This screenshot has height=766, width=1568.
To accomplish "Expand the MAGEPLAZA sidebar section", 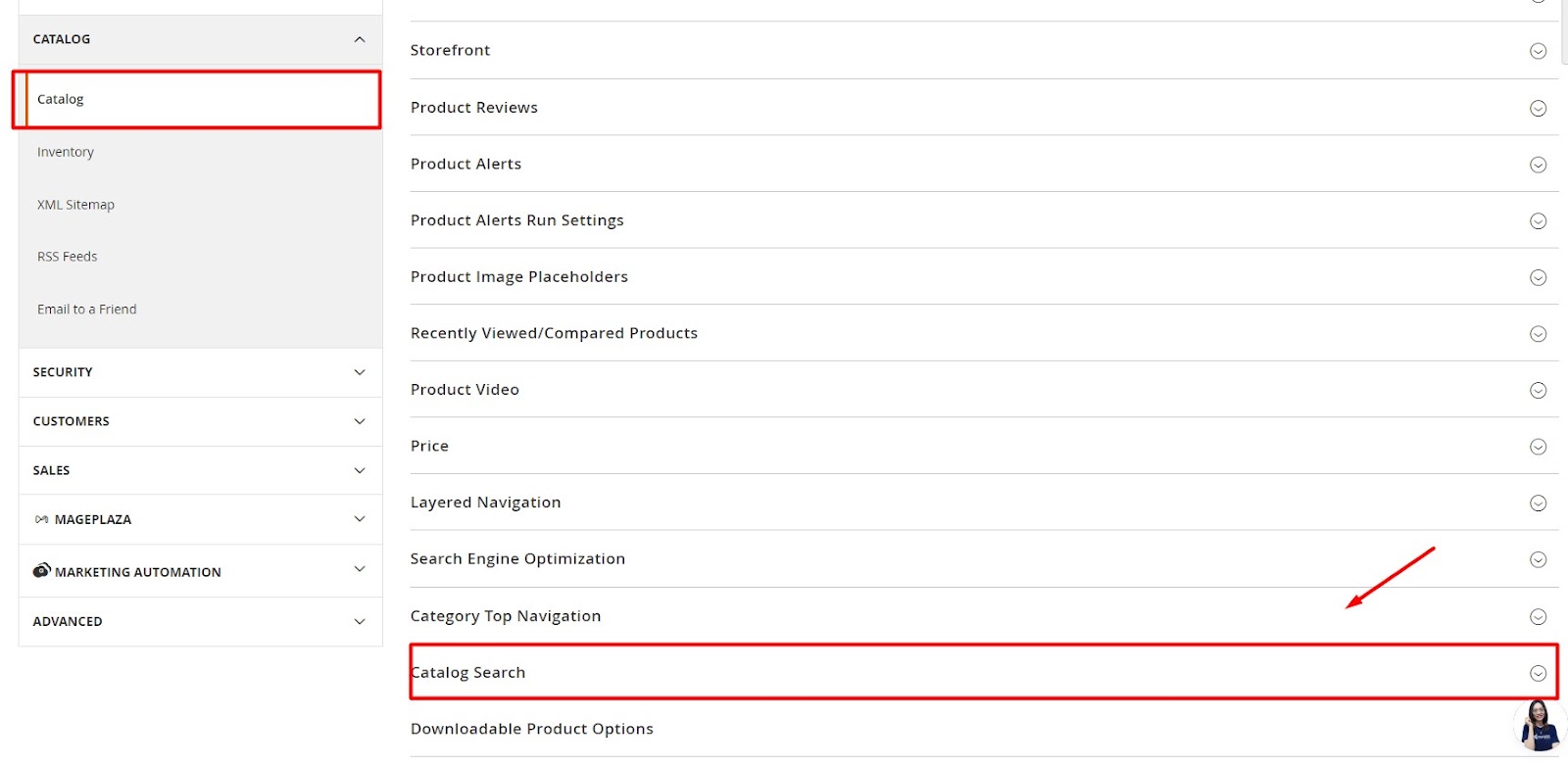I will pos(200,519).
